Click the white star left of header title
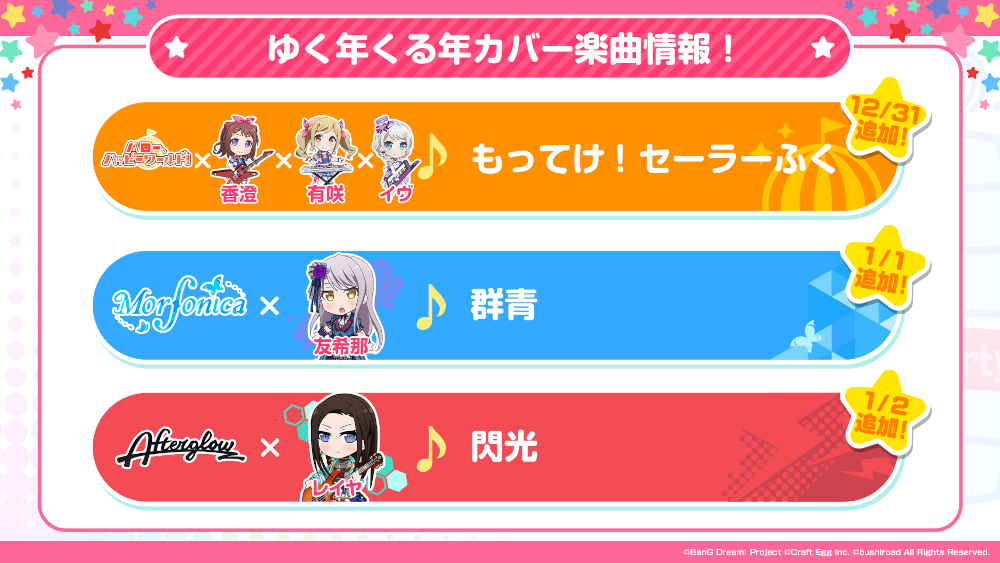1000x563 pixels. click(176, 47)
